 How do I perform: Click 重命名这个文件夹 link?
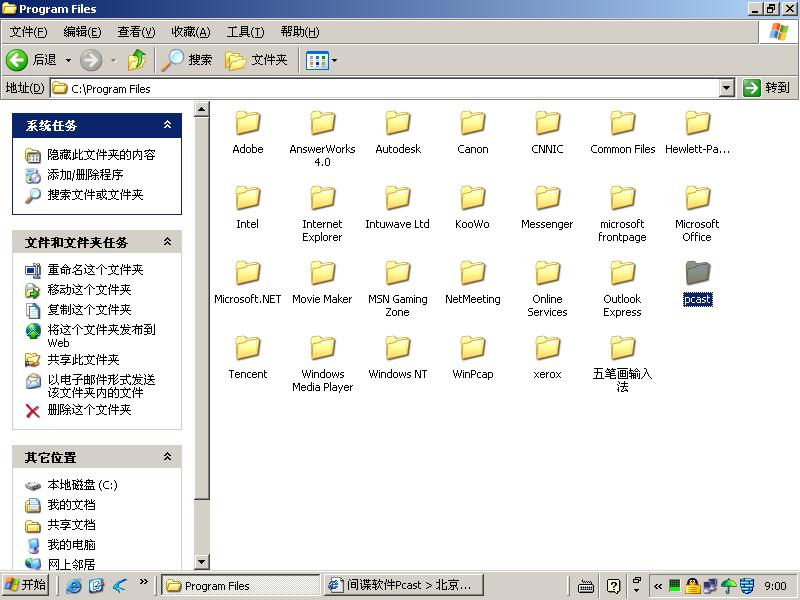95,270
